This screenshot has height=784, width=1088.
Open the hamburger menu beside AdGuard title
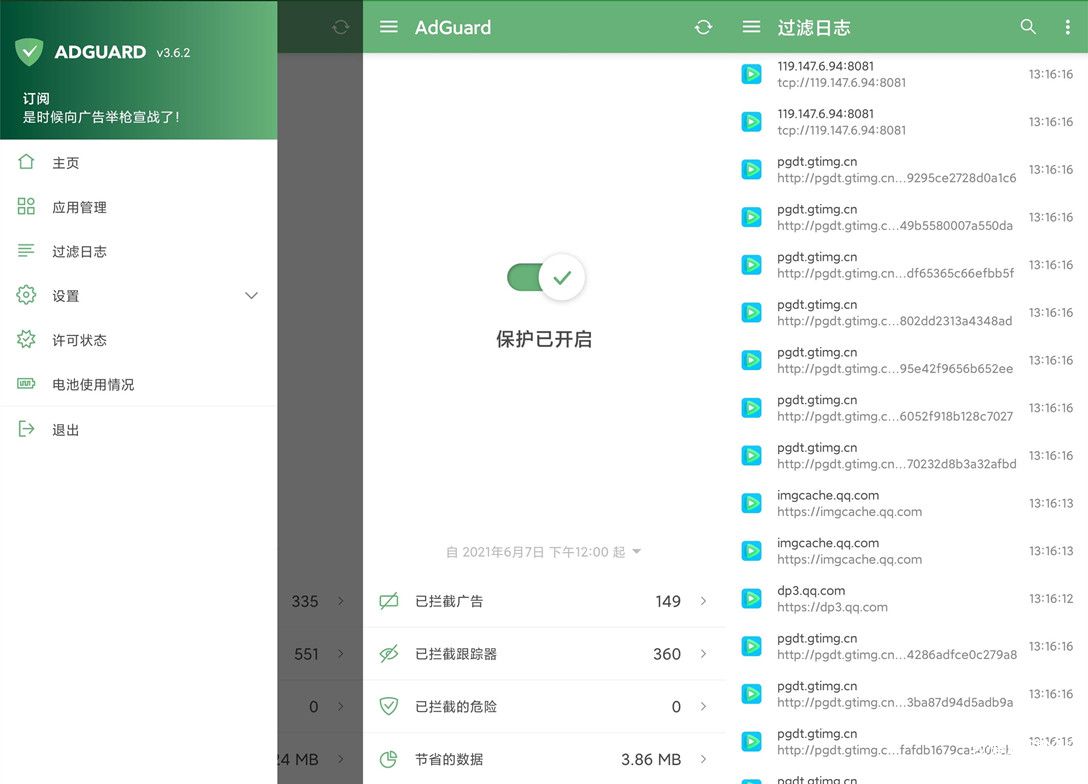(x=389, y=27)
